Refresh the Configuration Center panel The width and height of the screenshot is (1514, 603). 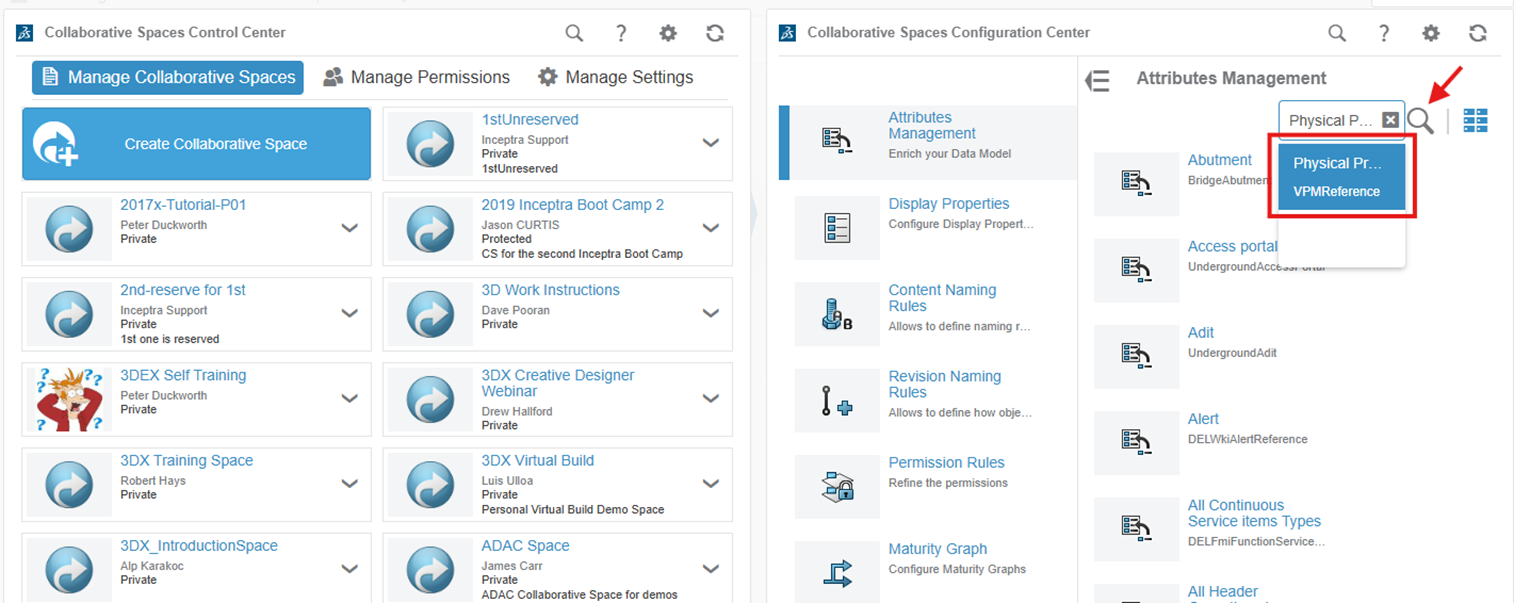(x=1478, y=33)
